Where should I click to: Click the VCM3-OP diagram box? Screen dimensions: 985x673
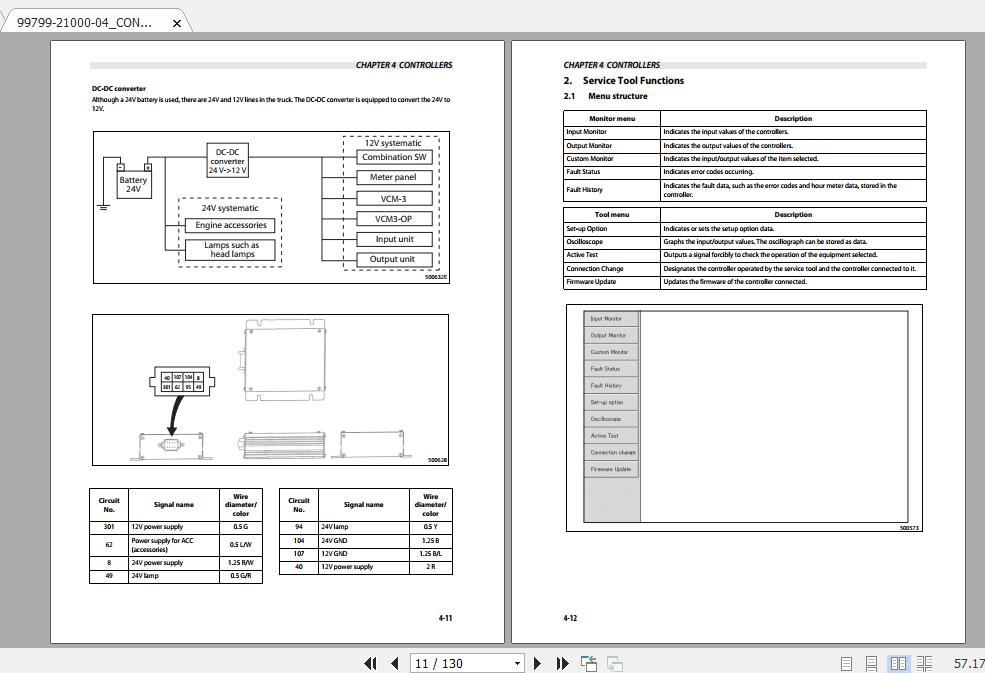[395, 219]
